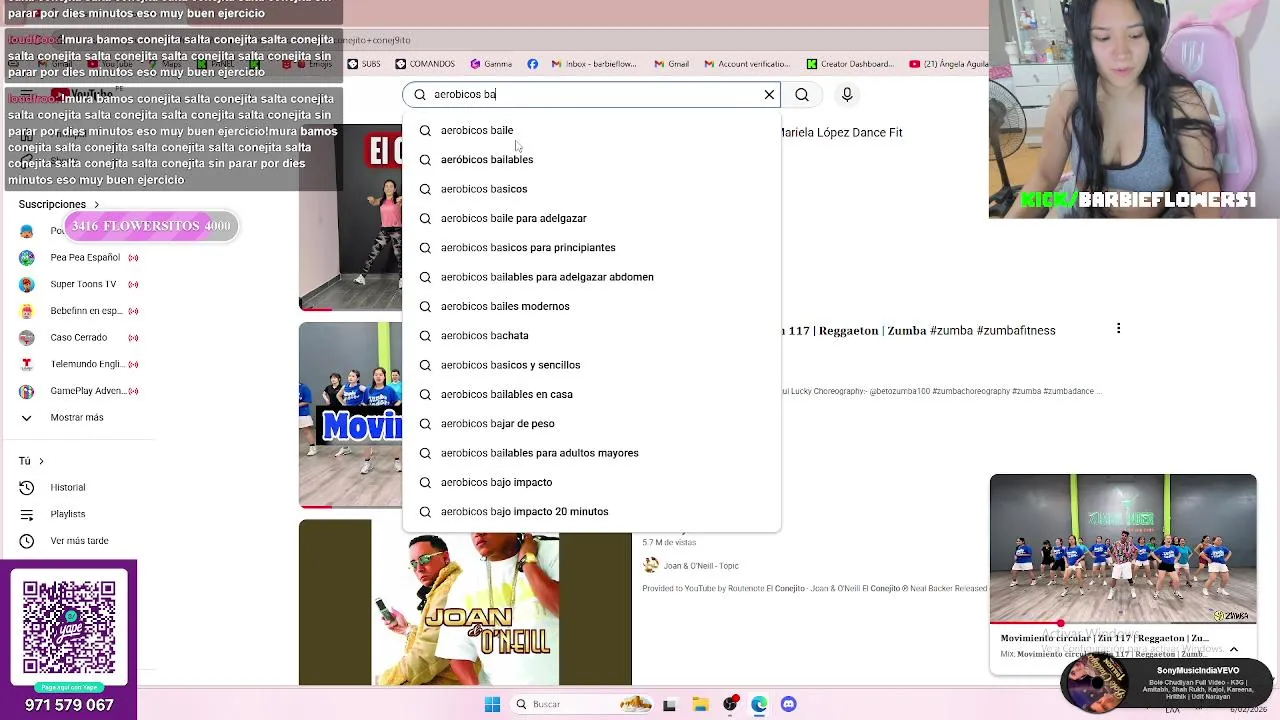Viewport: 1280px width, 720px height.
Task: Open Historial in sidebar
Action: click(54, 487)
